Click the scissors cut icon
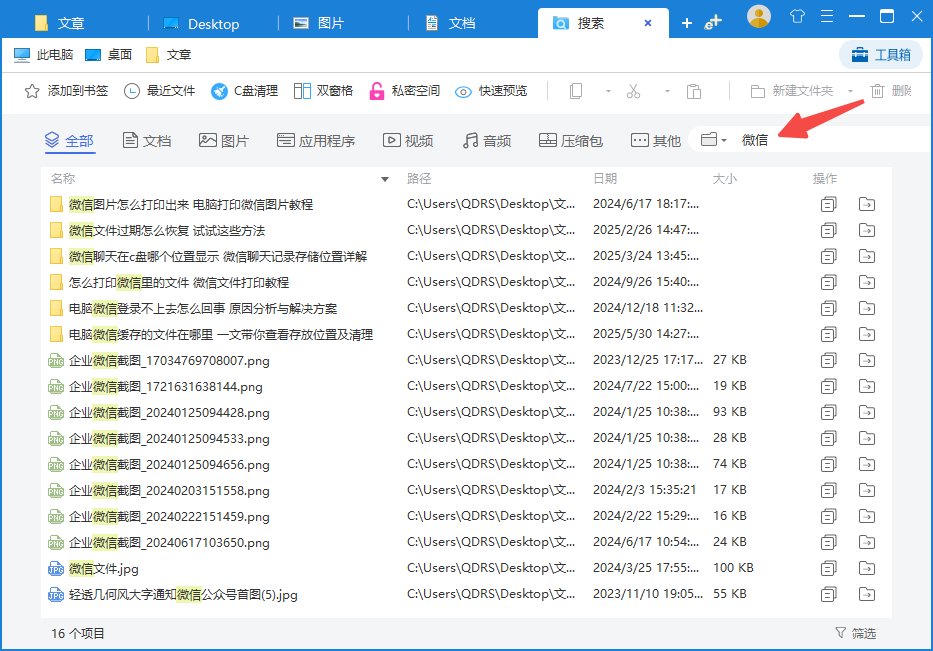 point(633,91)
